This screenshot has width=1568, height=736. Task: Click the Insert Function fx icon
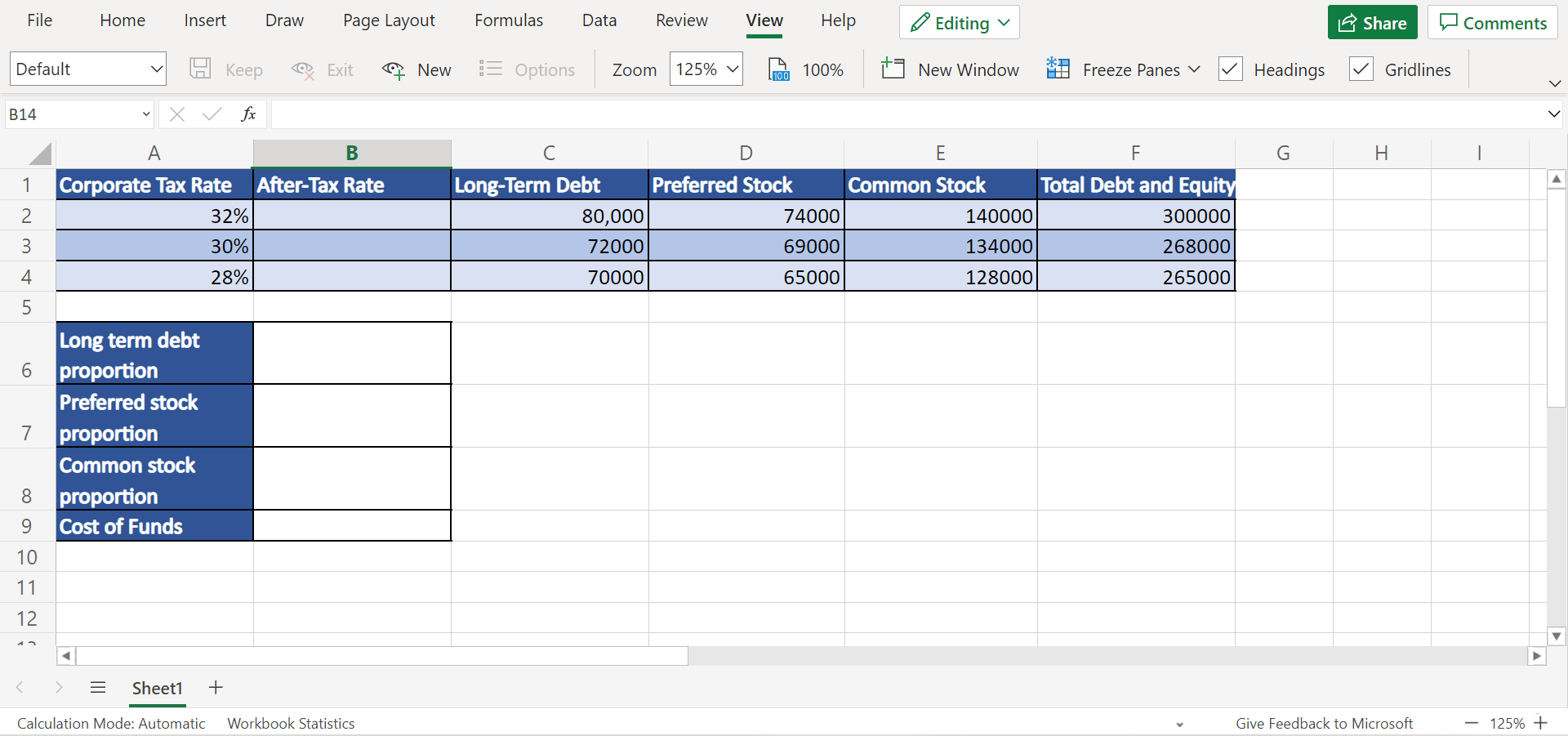248,114
